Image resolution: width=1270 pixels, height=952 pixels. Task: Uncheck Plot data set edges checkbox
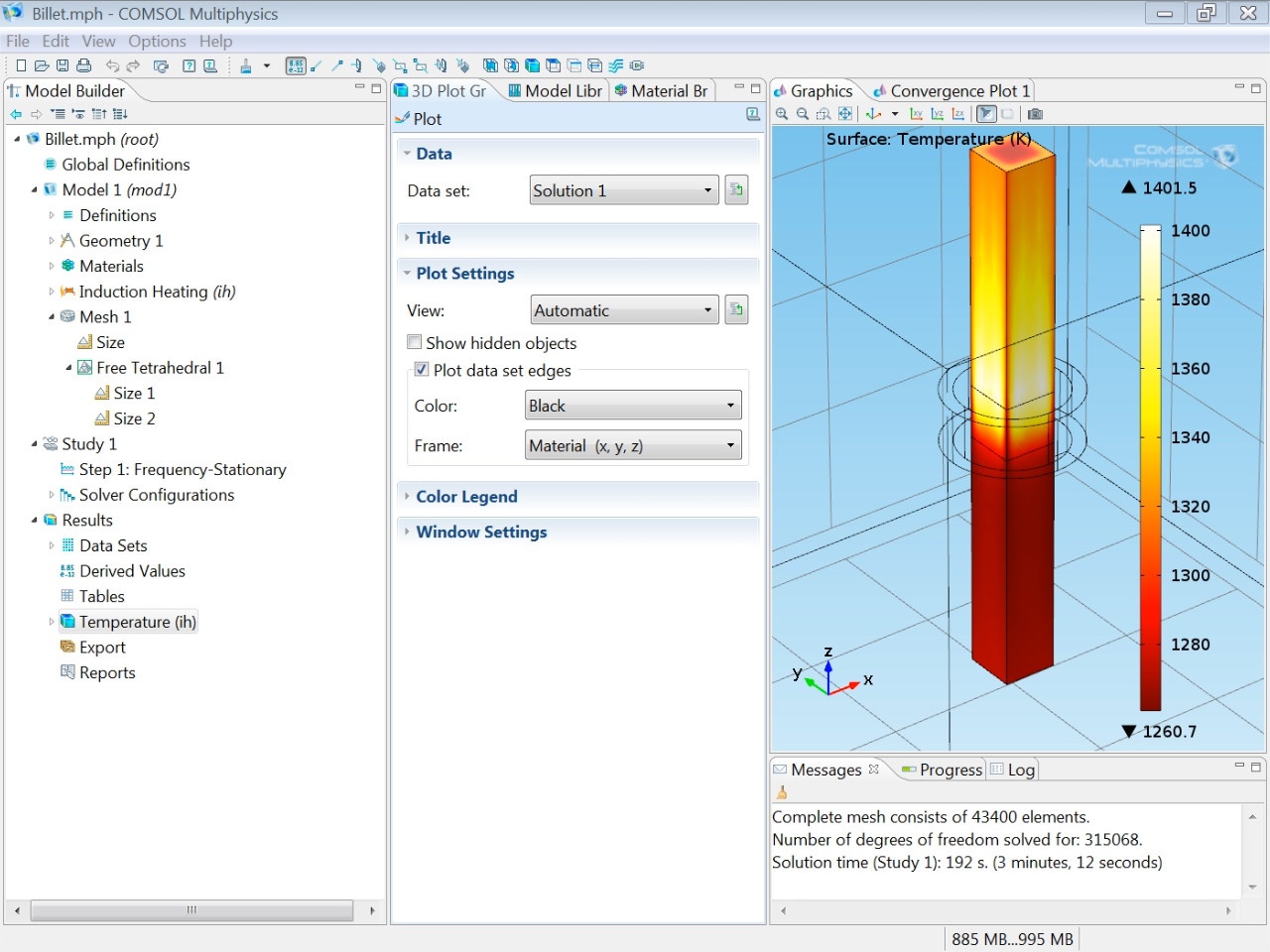click(x=422, y=370)
